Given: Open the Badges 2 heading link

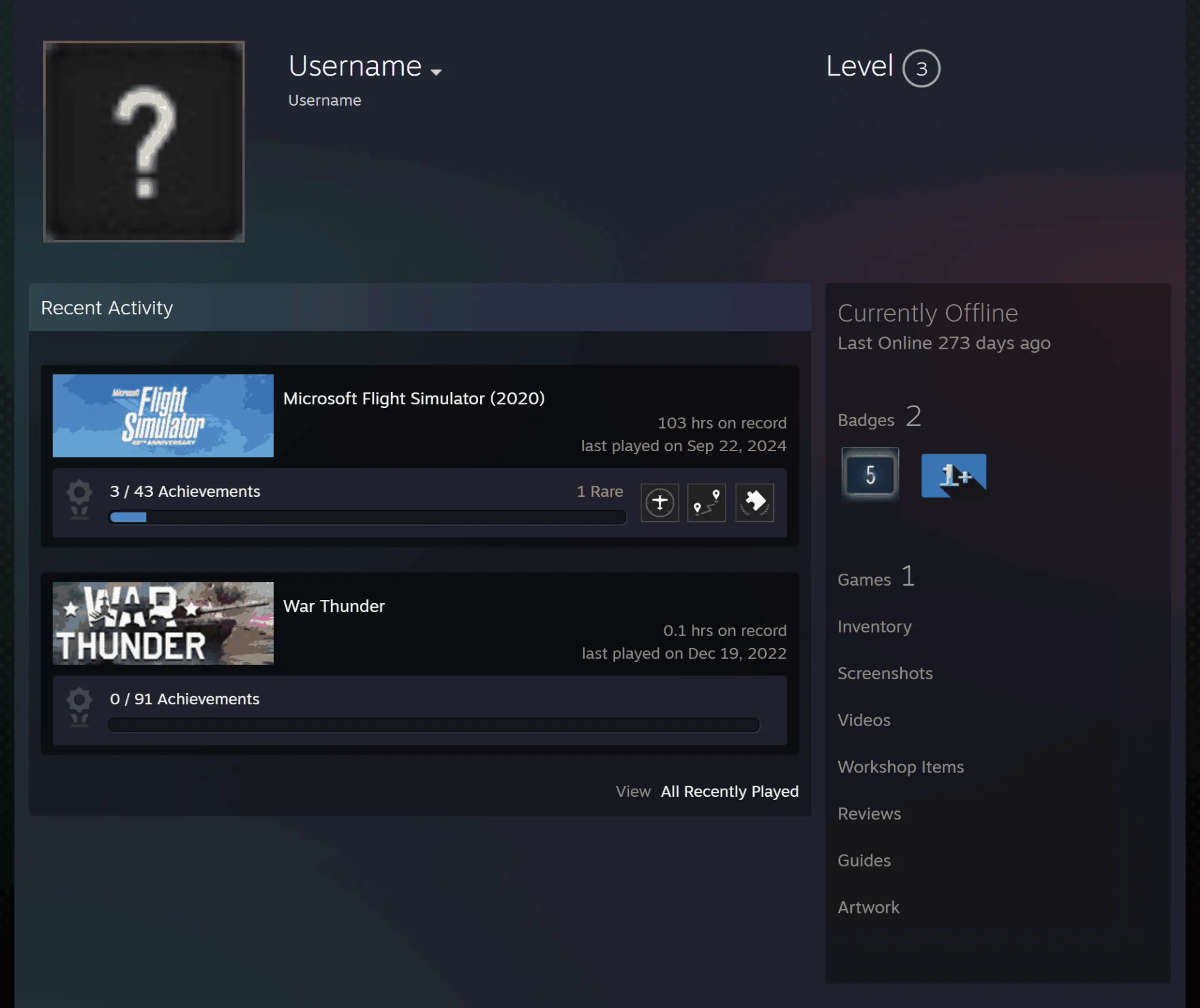Looking at the screenshot, I should (879, 417).
